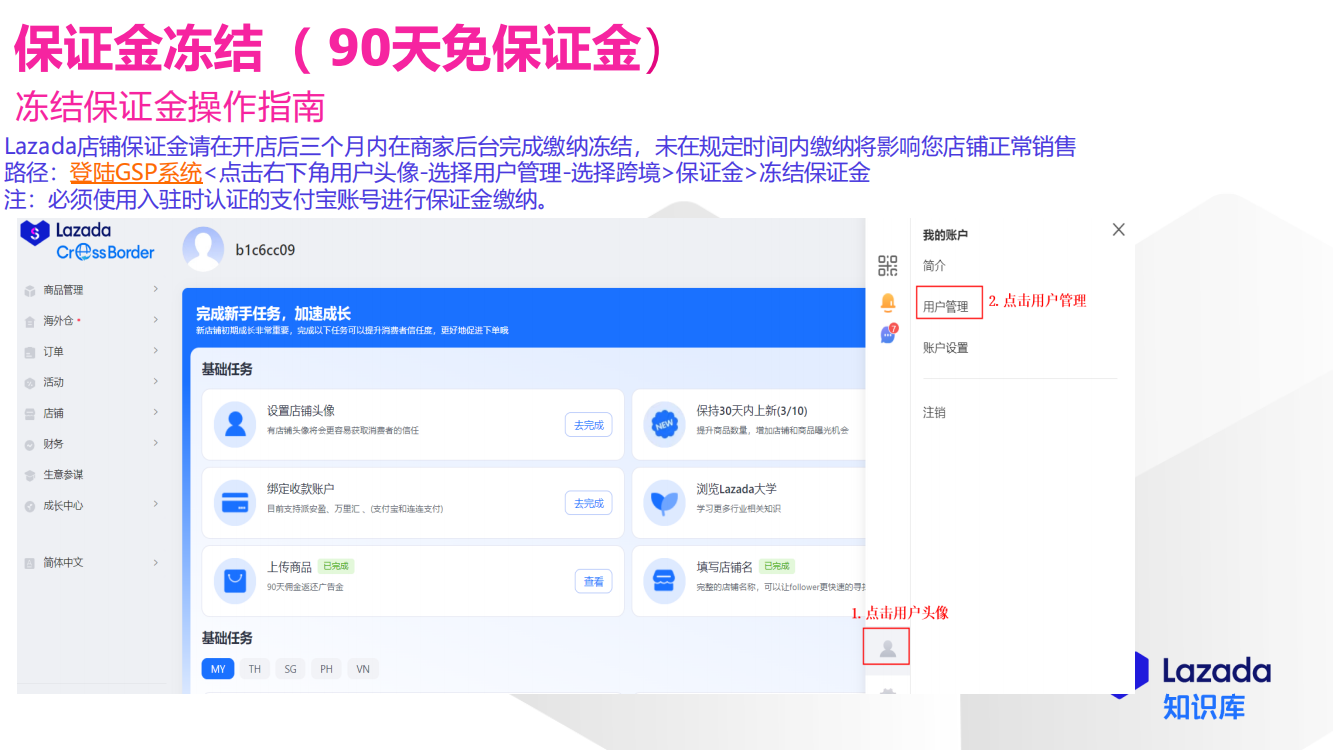Click 去完成 for 设置店铺头像
The image size is (1333, 750).
pos(588,425)
